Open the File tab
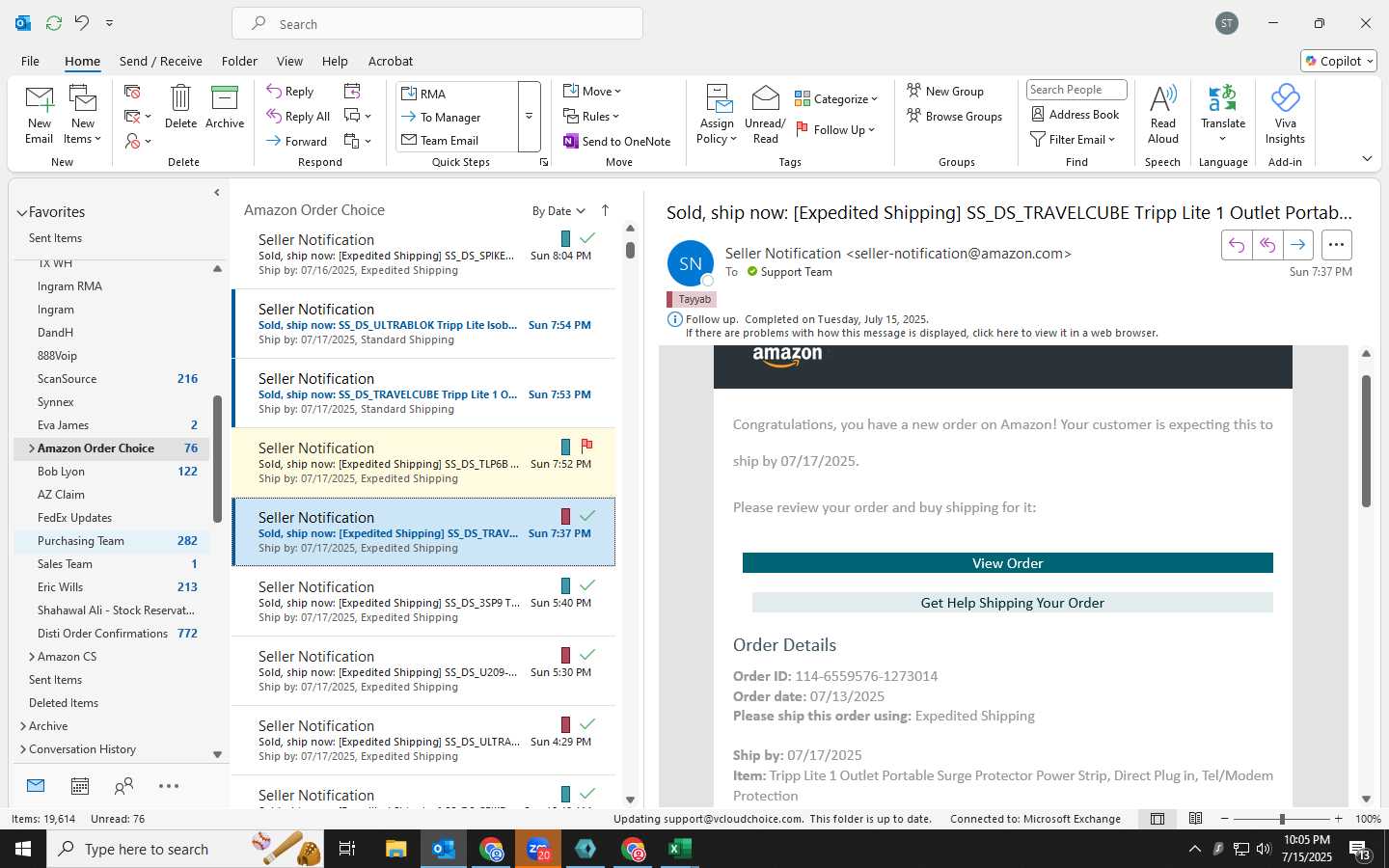This screenshot has width=1389, height=868. pyautogui.click(x=30, y=61)
